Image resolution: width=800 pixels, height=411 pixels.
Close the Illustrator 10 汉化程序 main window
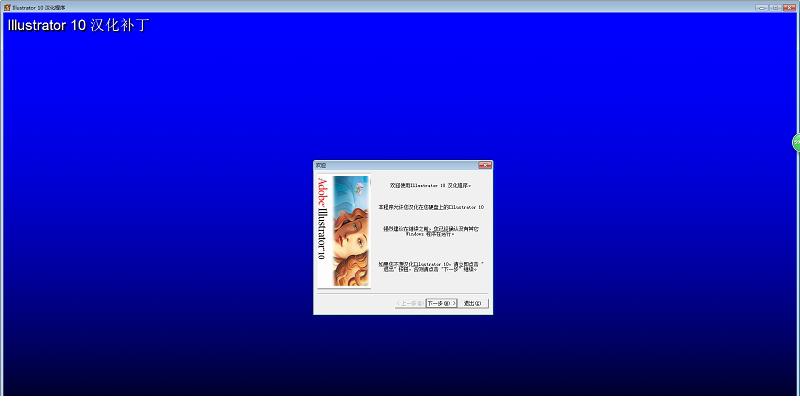(789, 8)
